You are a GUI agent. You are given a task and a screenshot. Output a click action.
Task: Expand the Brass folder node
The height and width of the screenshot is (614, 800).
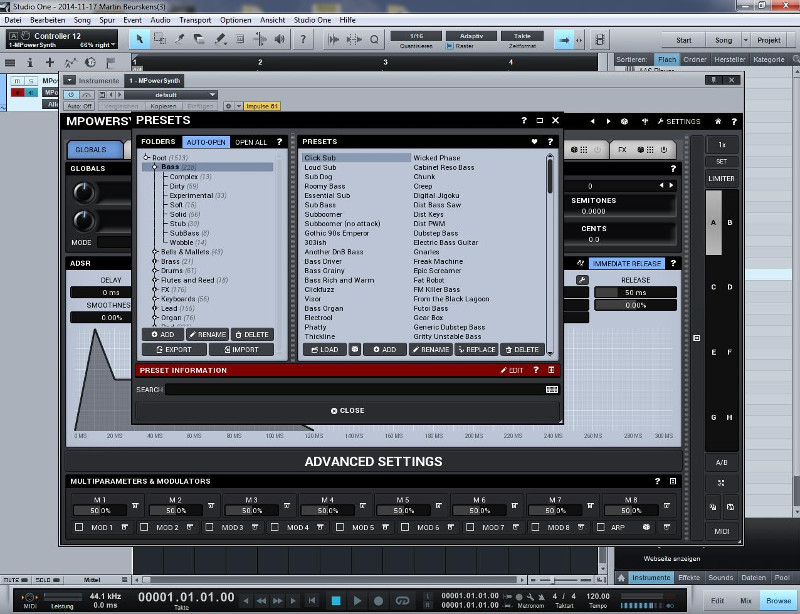[155, 261]
